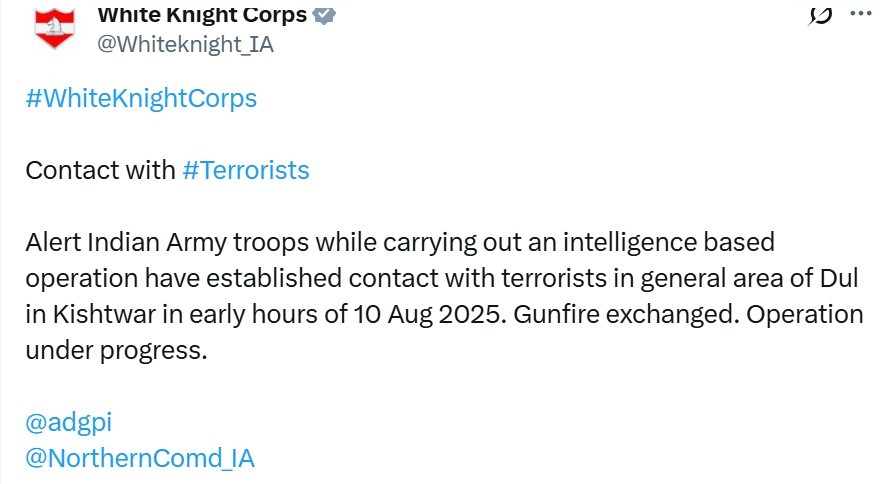Viewport: 895px width, 484px height.
Task: Click the verified badge beside the account name
Action: 324,15
